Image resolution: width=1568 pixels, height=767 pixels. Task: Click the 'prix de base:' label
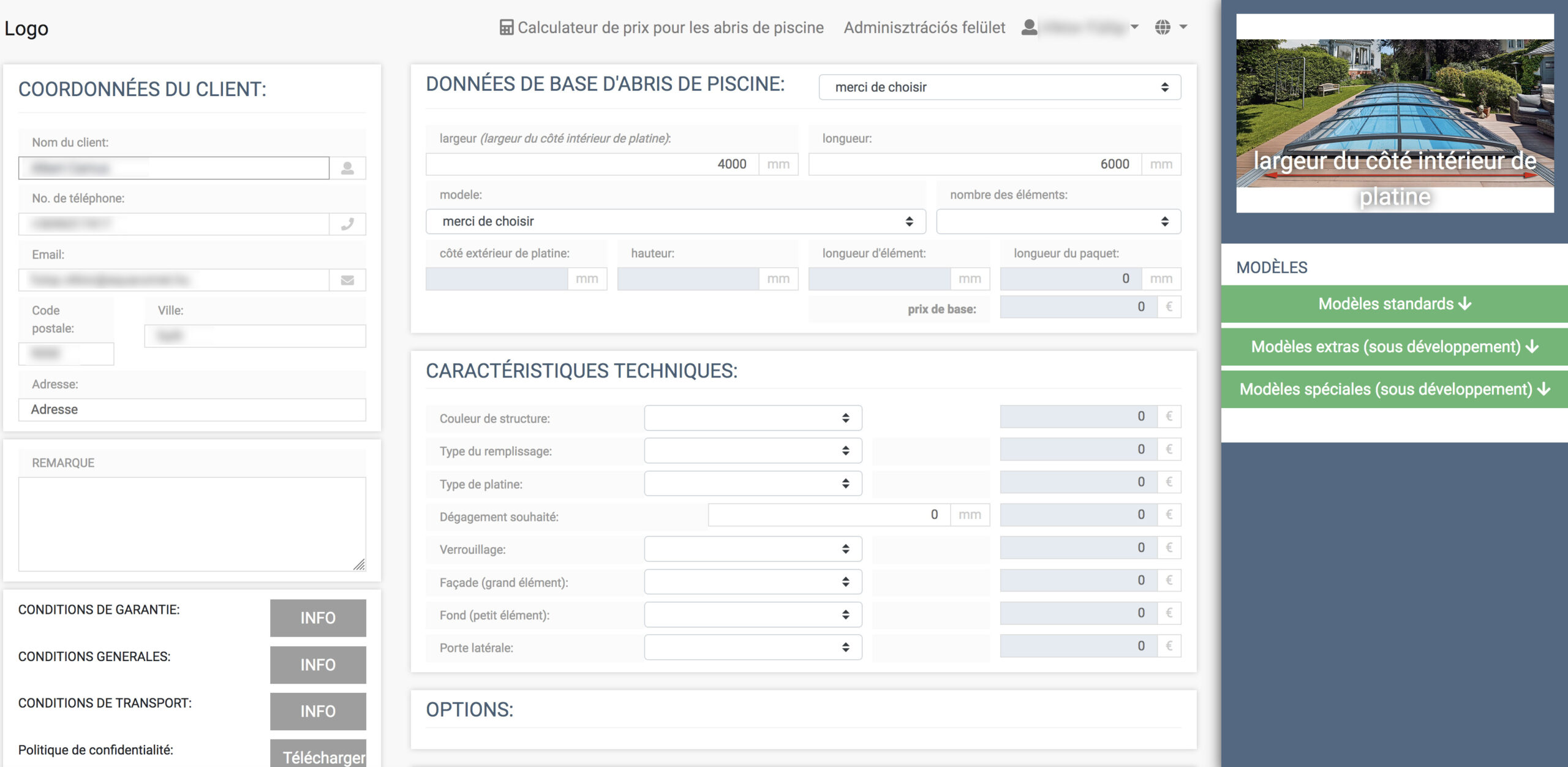(x=942, y=309)
